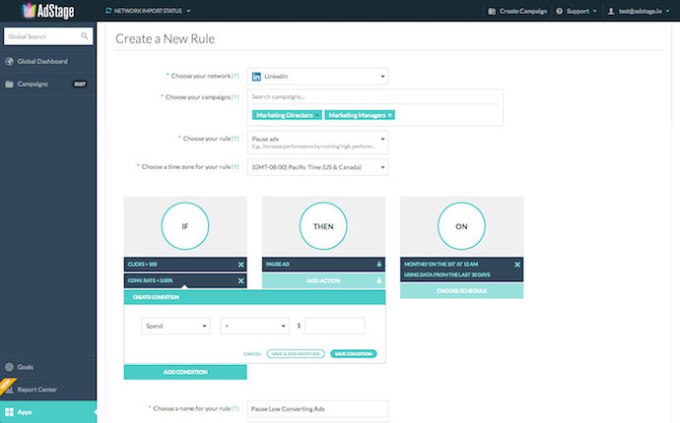Screen dimensions: 680x423
Task: Click the user account icon
Action: pyautogui.click(x=611, y=11)
